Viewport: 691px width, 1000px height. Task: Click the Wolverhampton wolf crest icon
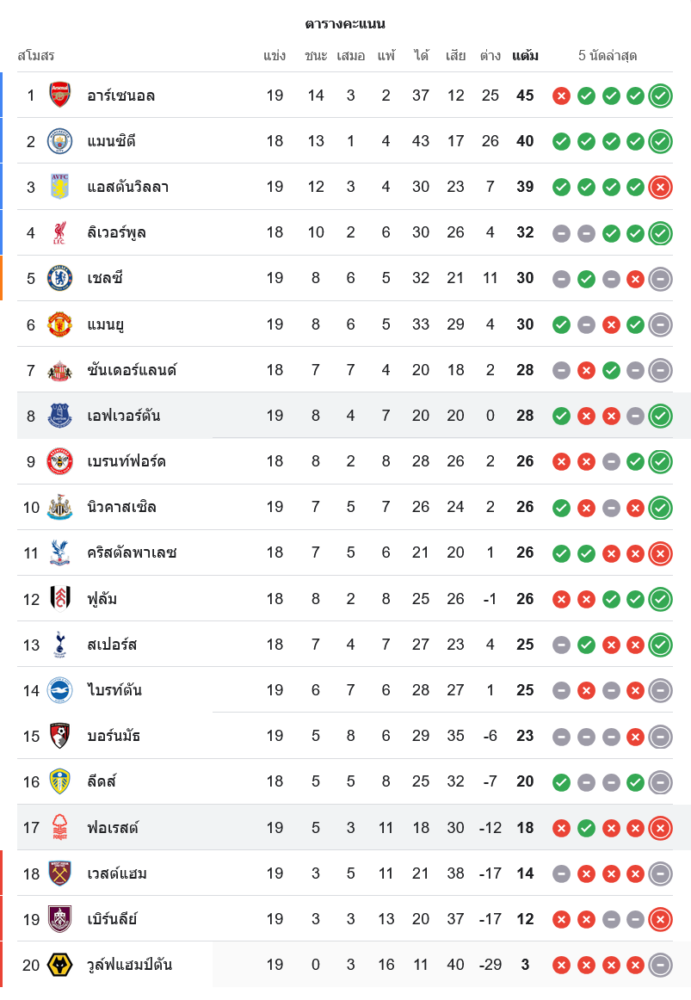61,965
